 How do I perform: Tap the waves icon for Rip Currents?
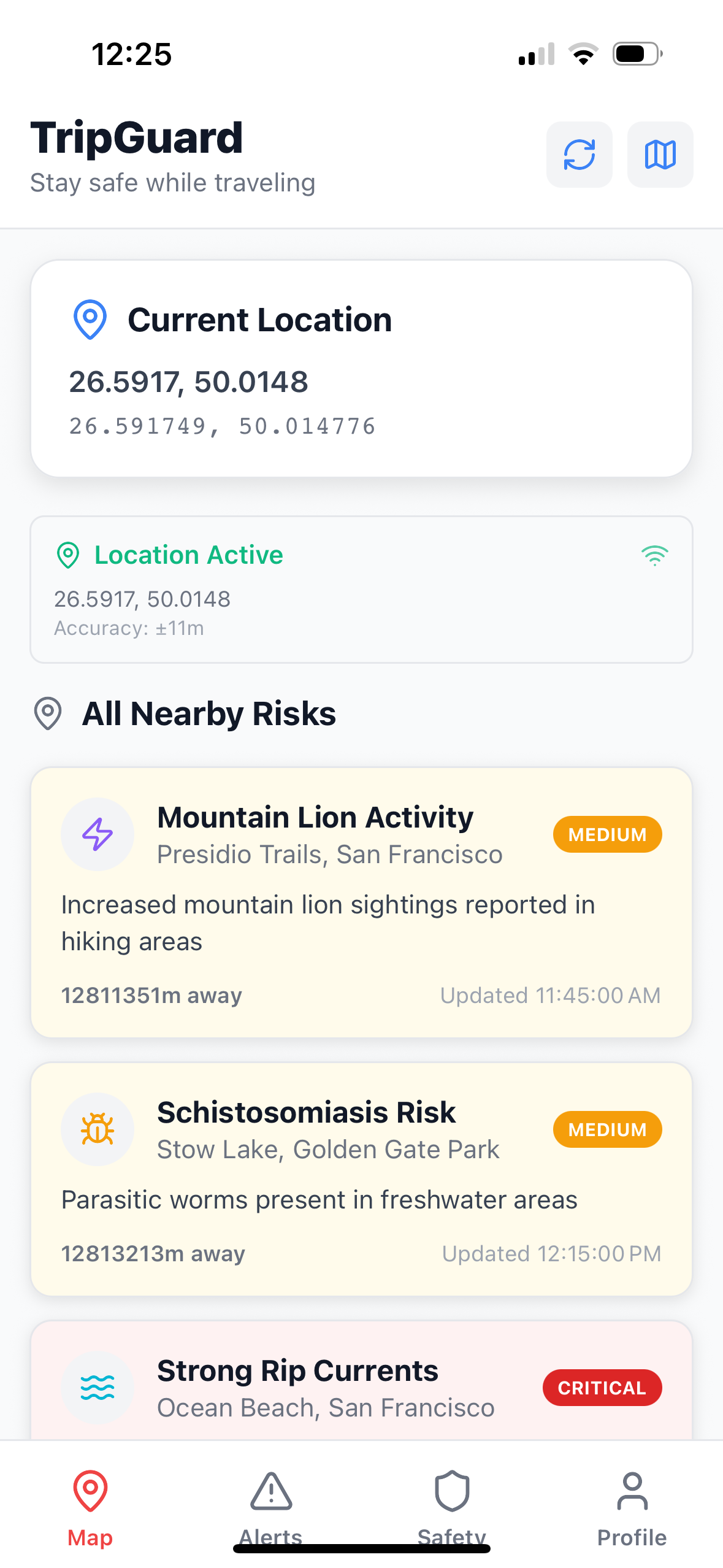(98, 1387)
